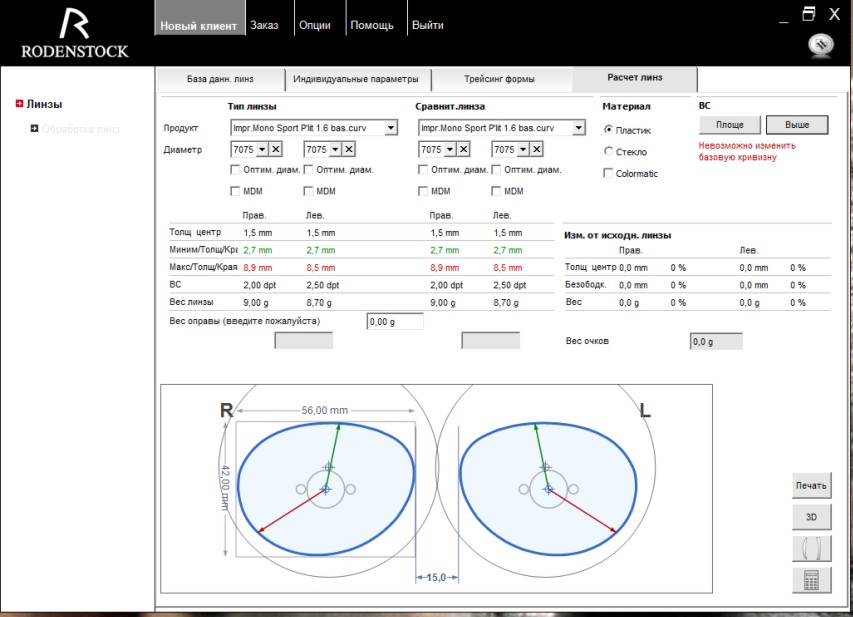Click the 15,0 bridge distance label
853x617 pixels.
pos(436,577)
